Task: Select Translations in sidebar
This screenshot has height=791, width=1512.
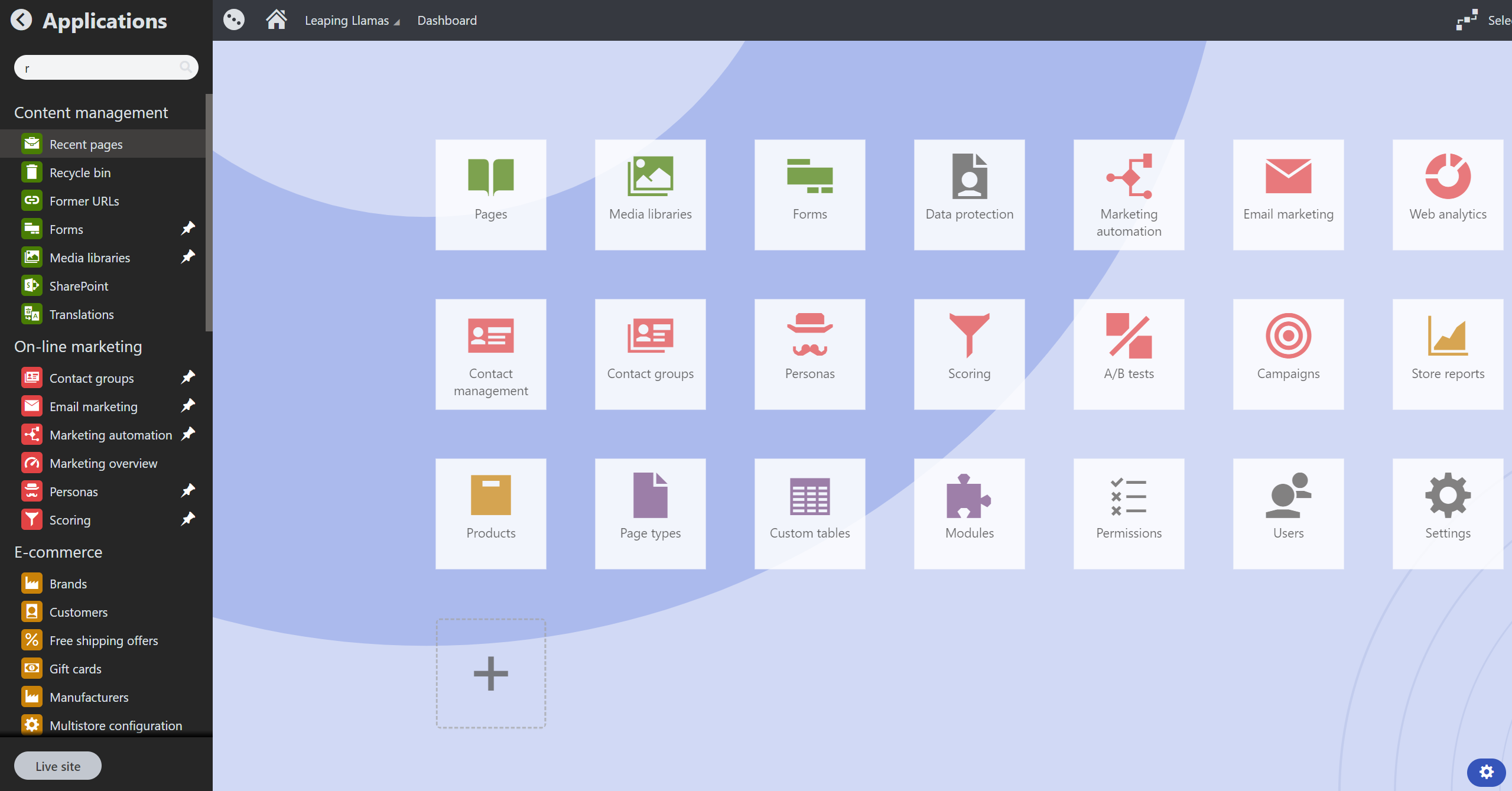Action: coord(102,314)
